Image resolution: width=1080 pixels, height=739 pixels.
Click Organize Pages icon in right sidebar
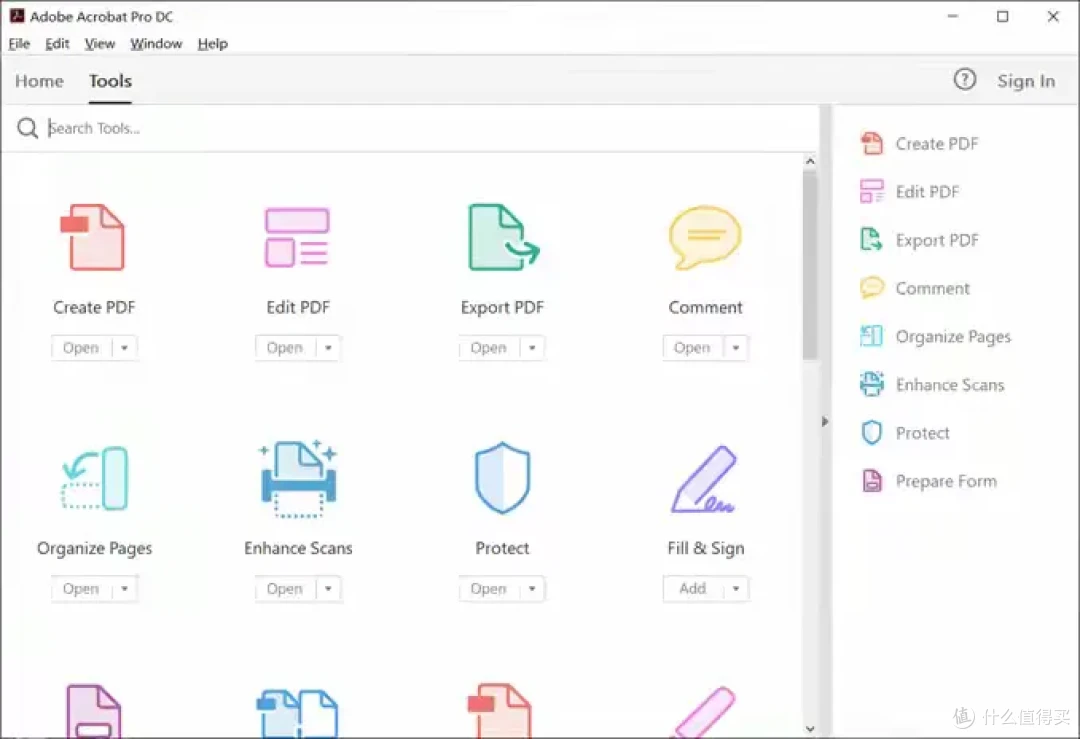click(872, 336)
